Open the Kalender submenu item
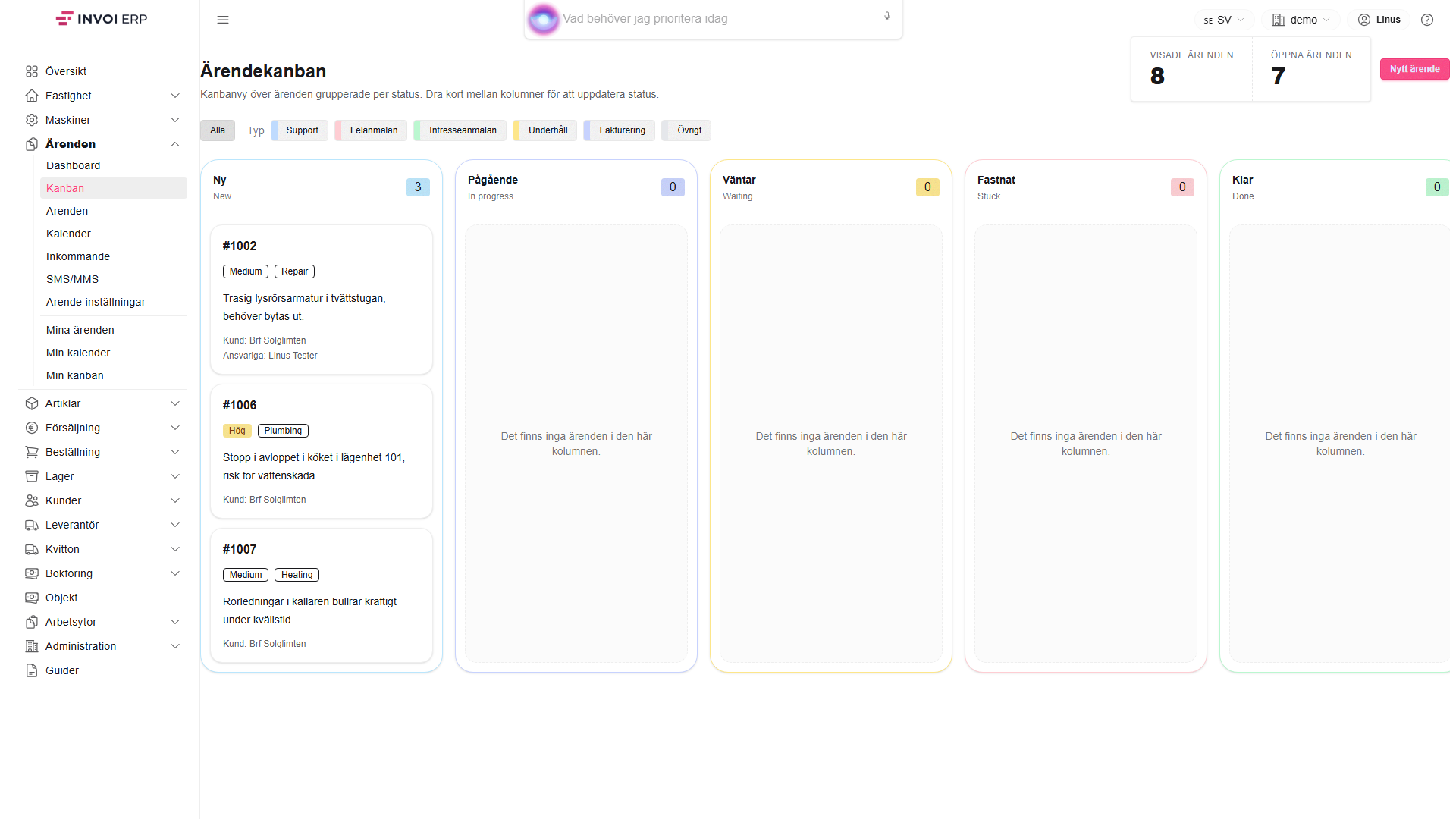 click(x=114, y=234)
